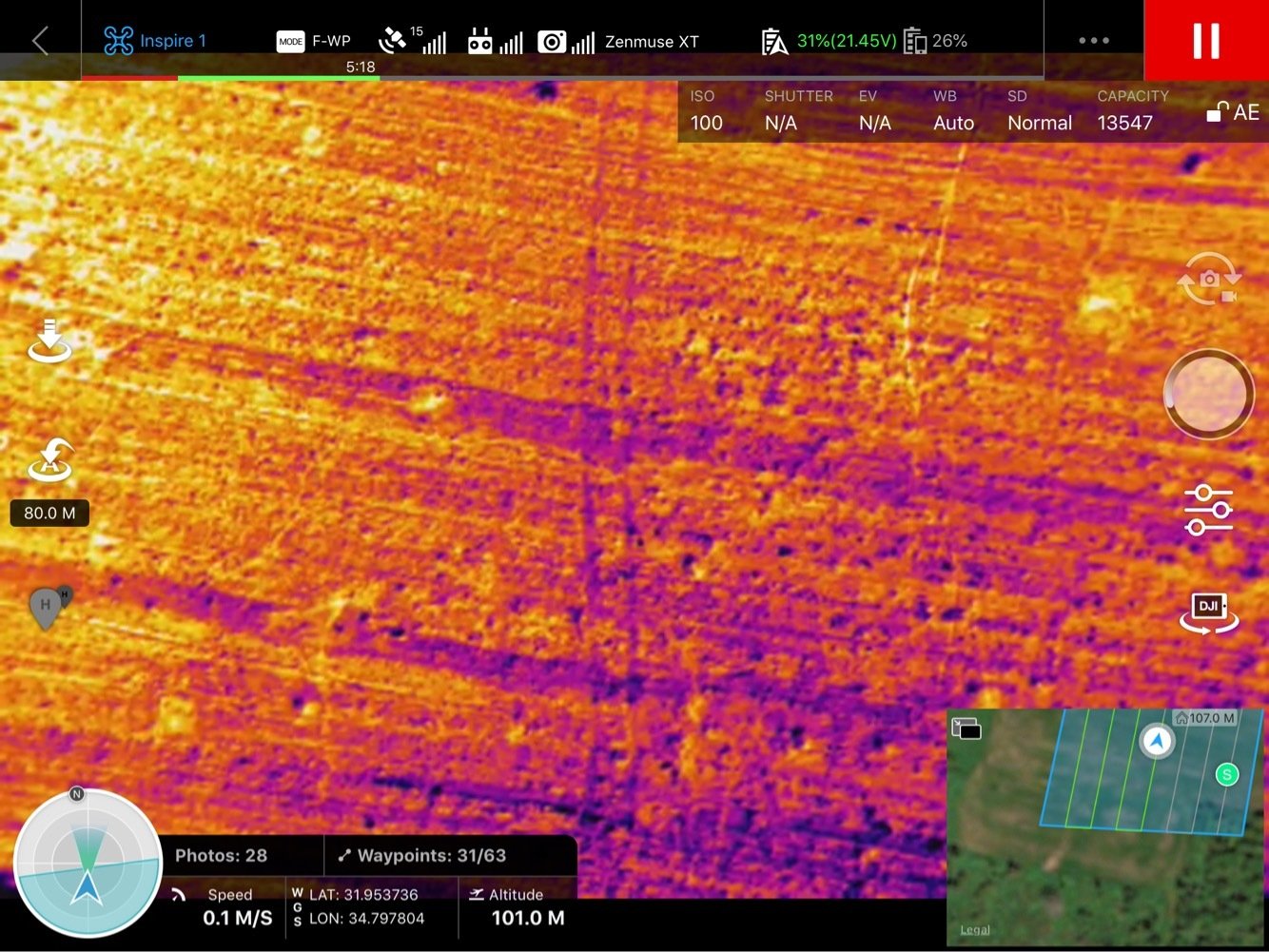Open remote controller signal settings

(x=495, y=41)
